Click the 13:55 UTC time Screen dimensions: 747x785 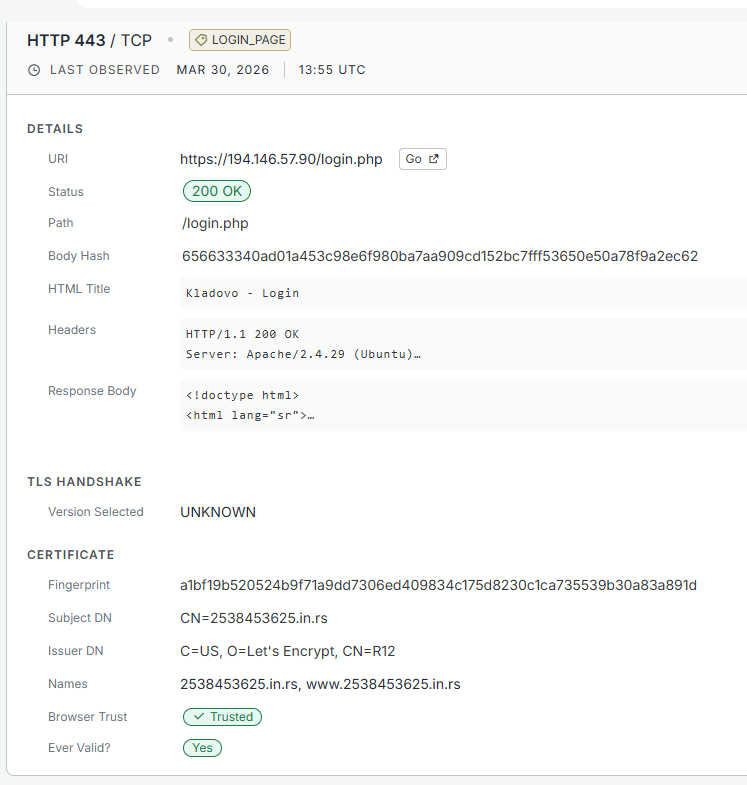point(332,70)
